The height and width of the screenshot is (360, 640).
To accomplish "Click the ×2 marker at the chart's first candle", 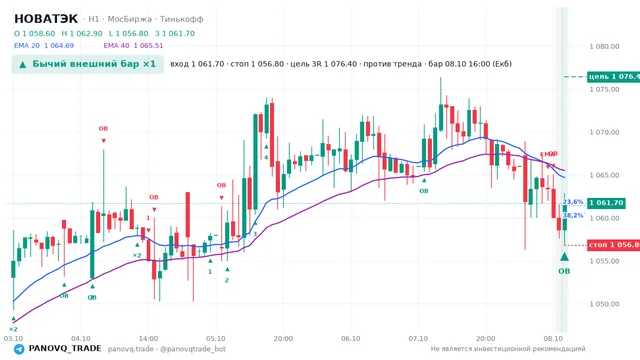I will coord(13,324).
